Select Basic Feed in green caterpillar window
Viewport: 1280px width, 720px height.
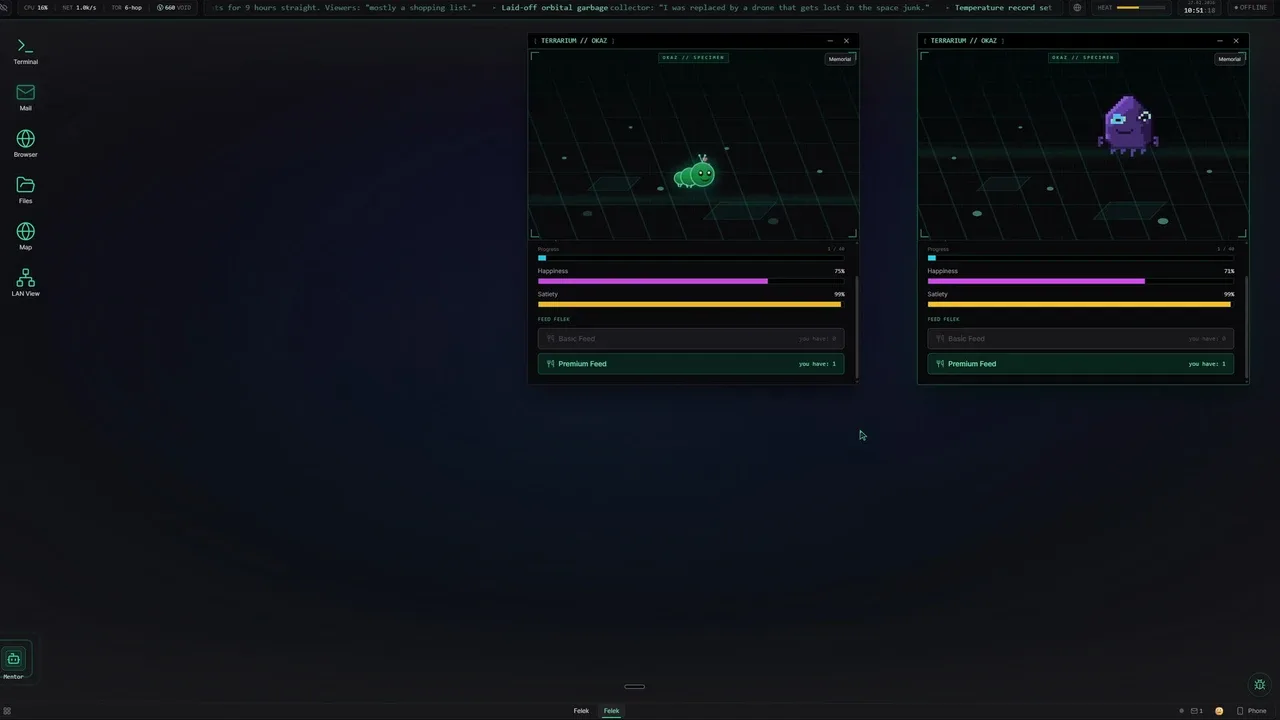[x=691, y=339]
